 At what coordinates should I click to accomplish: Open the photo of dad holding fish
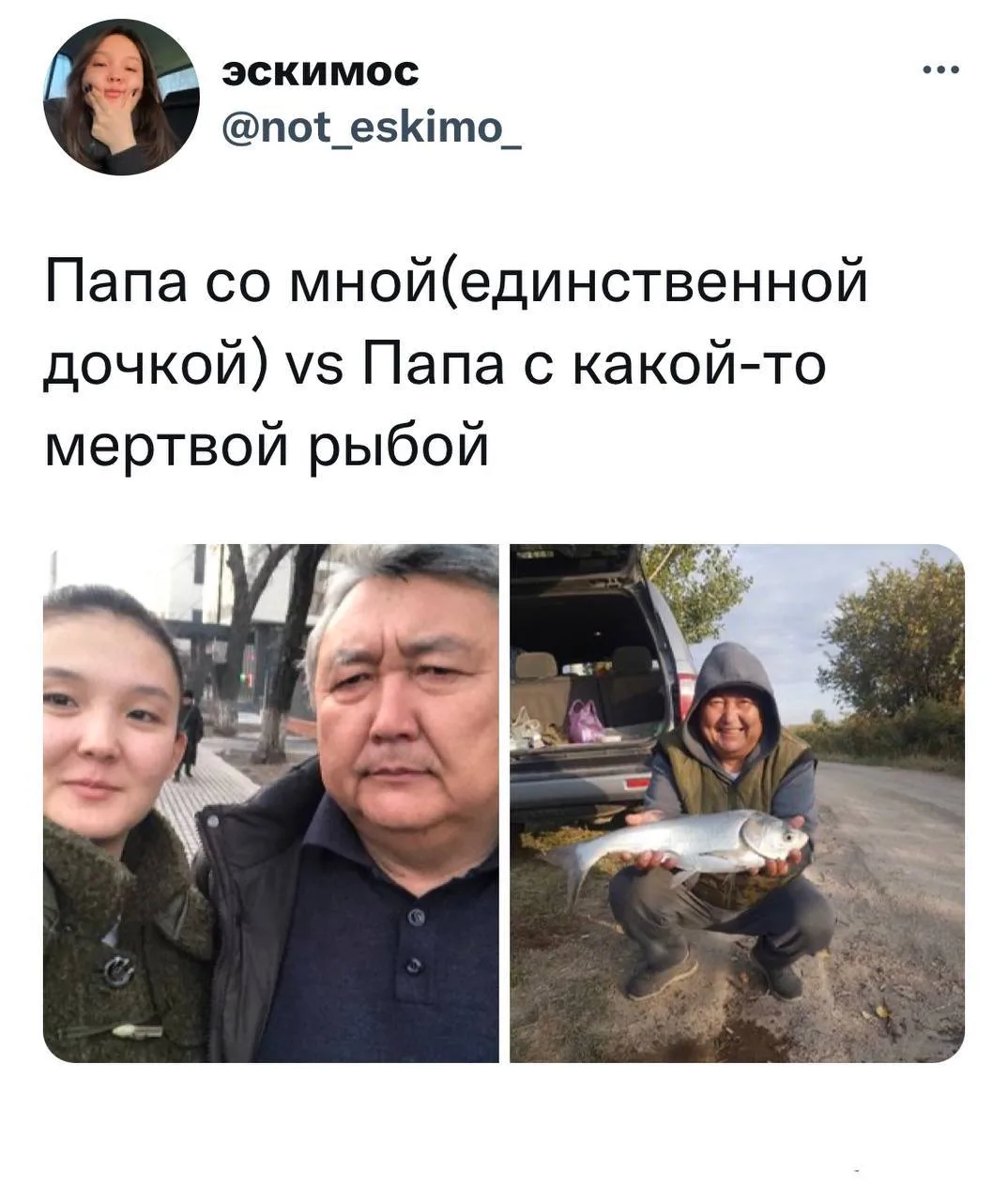coord(737,803)
